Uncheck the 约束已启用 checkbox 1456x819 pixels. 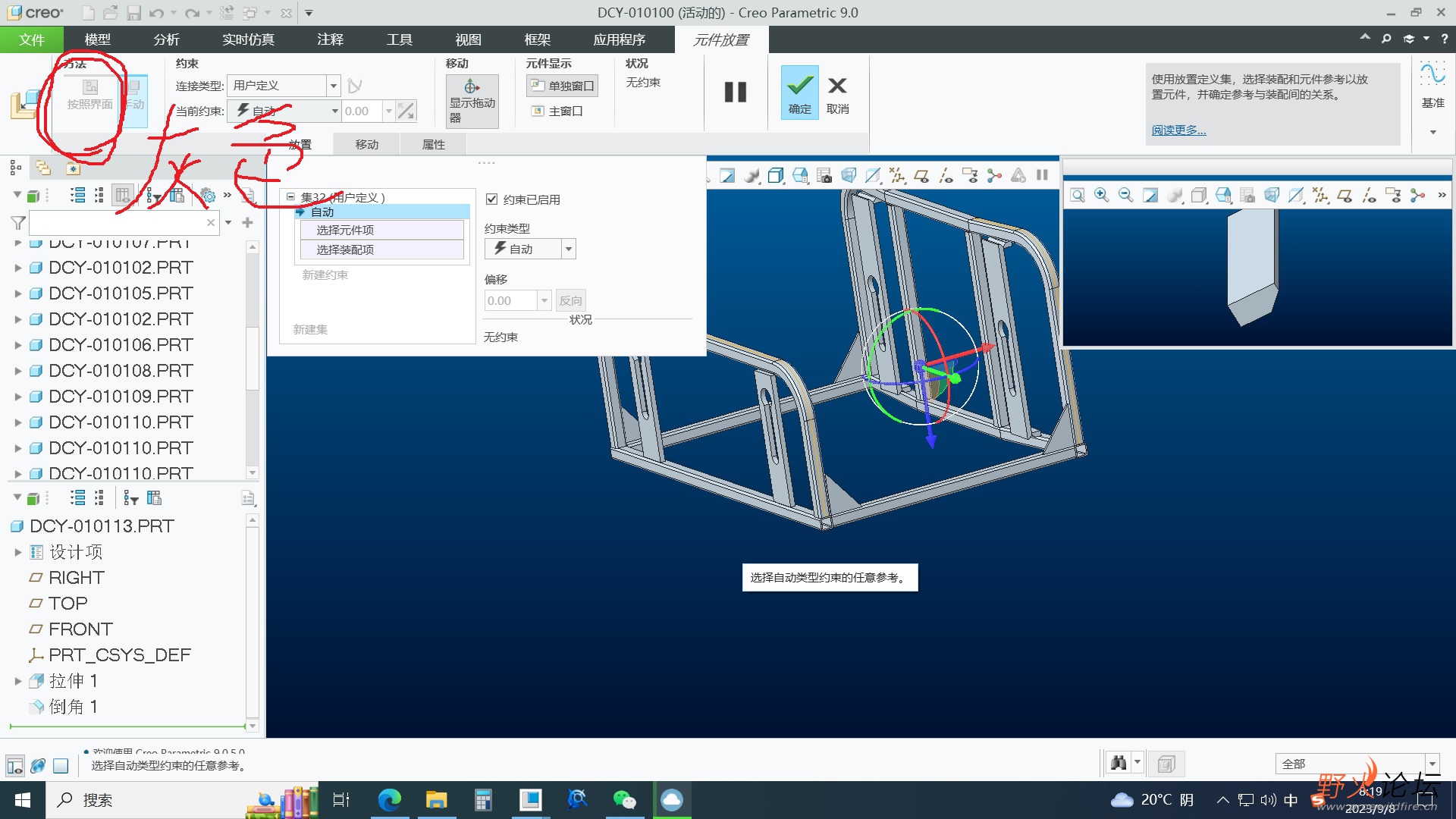click(491, 199)
